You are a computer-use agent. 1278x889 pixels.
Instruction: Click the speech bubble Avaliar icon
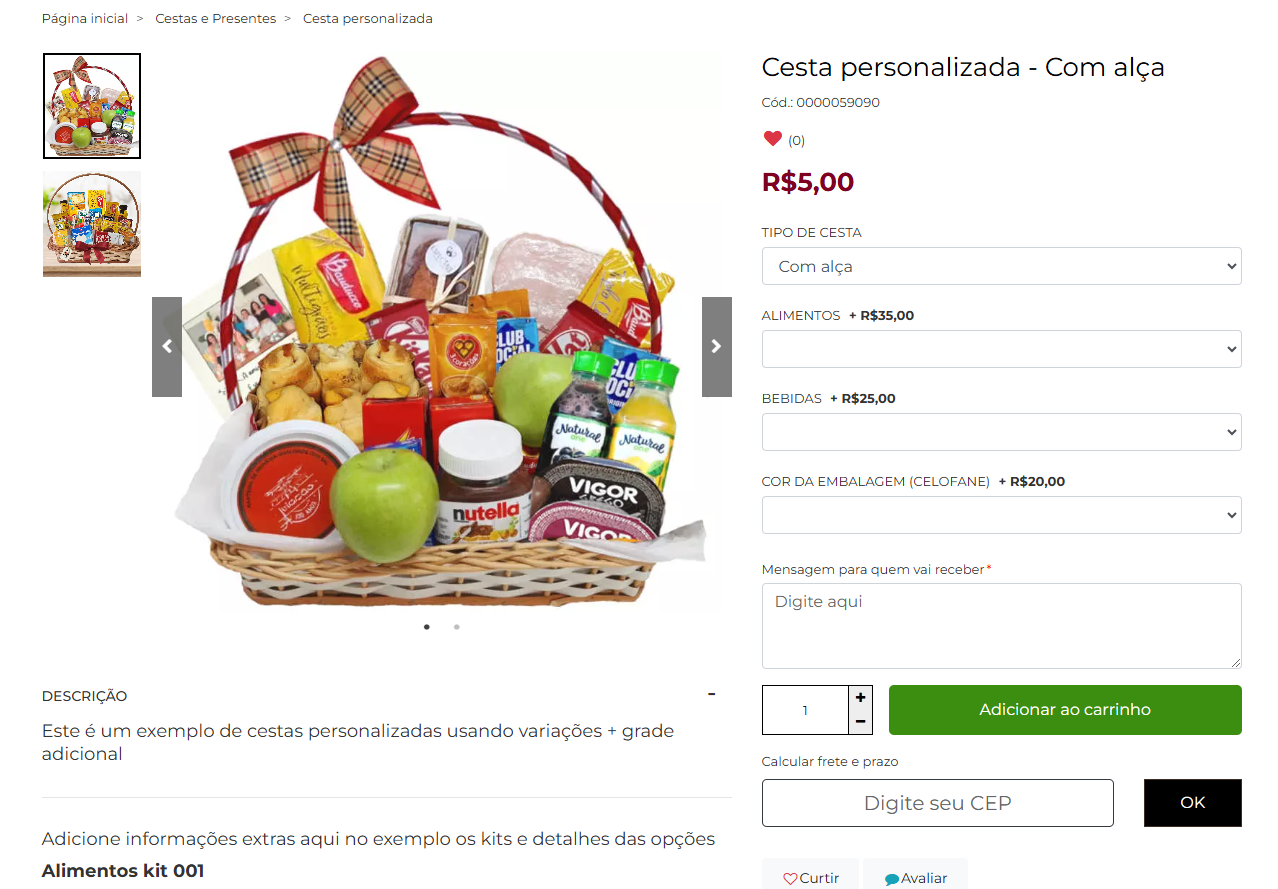[892, 880]
